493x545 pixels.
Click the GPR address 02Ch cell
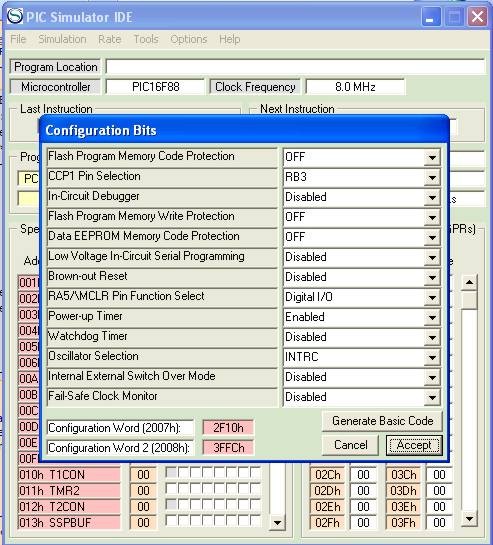coord(327,475)
